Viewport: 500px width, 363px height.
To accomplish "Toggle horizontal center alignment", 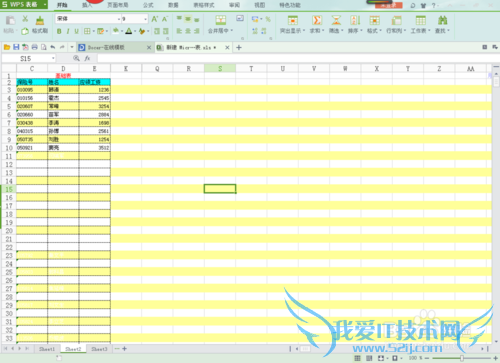I will 188,31.
